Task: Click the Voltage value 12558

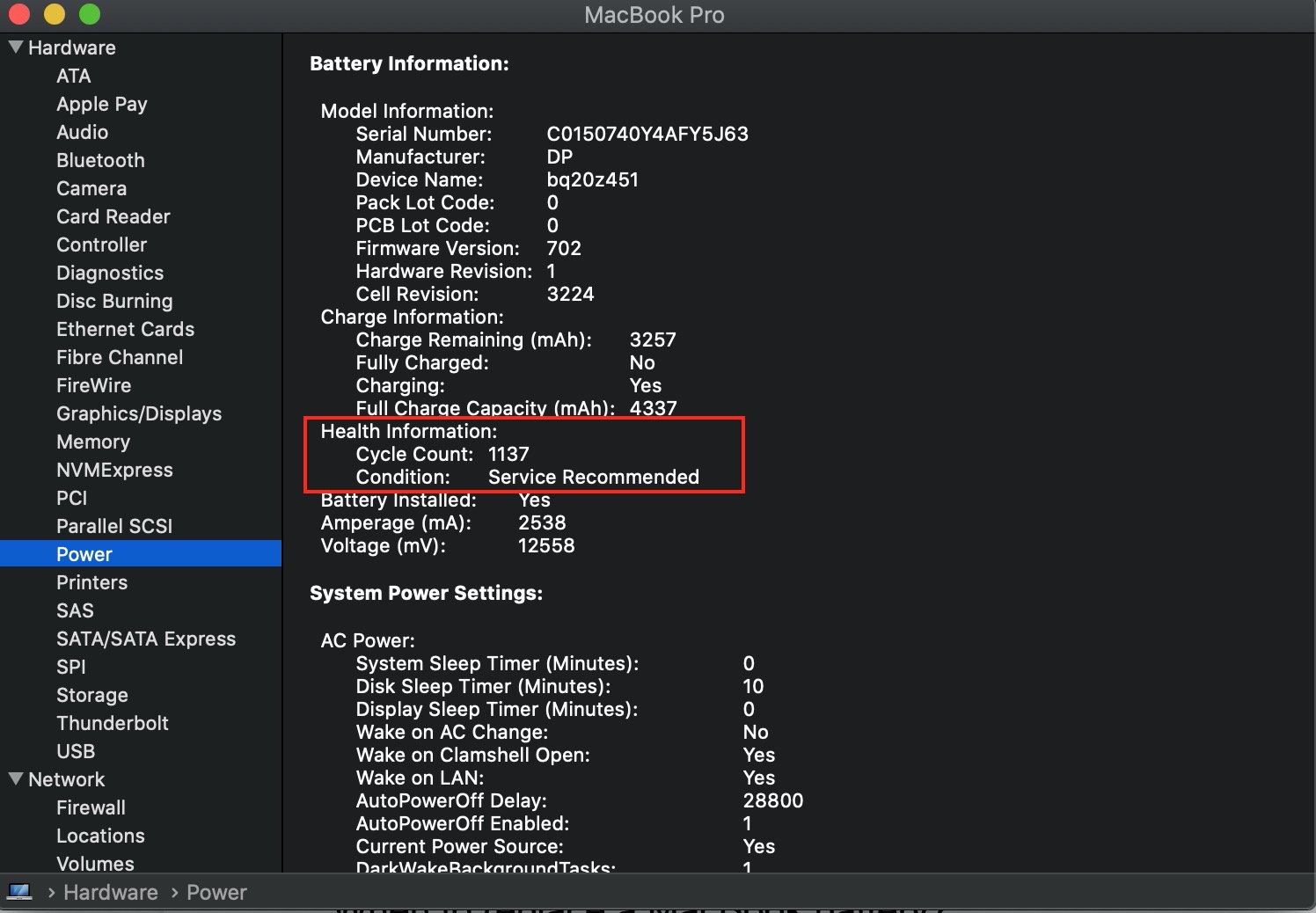Action: (546, 545)
